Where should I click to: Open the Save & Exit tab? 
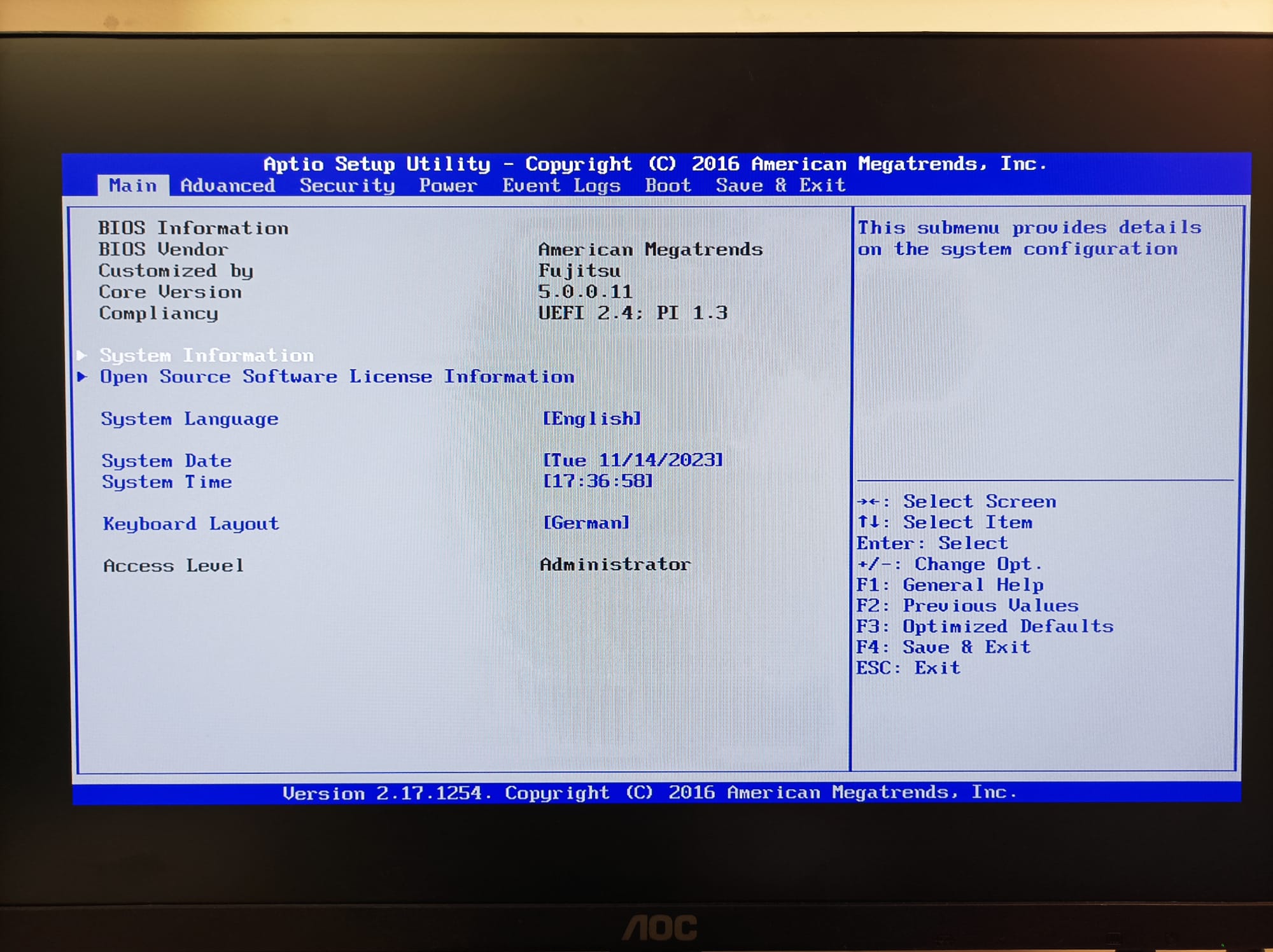[781, 185]
